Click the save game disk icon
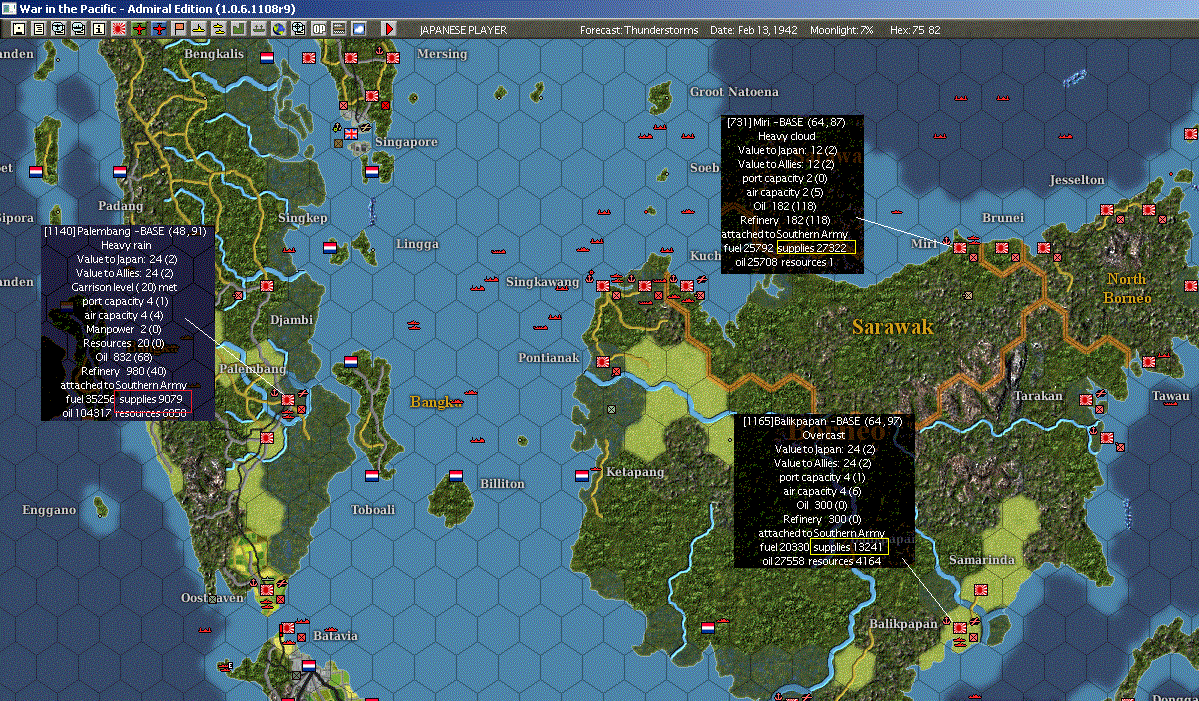The image size is (1199, 701). (x=19, y=29)
